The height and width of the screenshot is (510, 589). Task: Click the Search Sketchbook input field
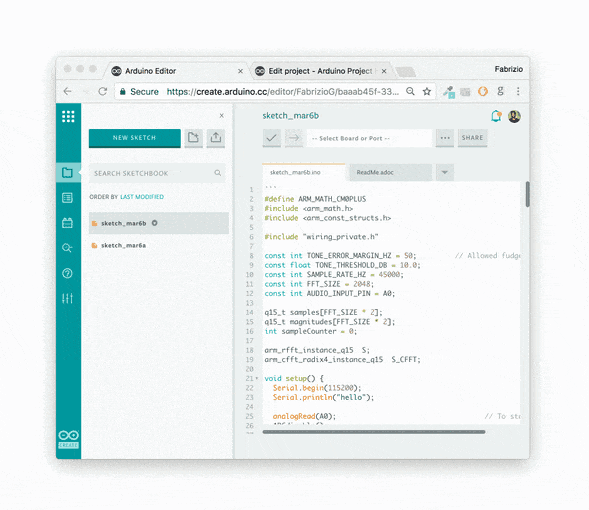click(157, 173)
